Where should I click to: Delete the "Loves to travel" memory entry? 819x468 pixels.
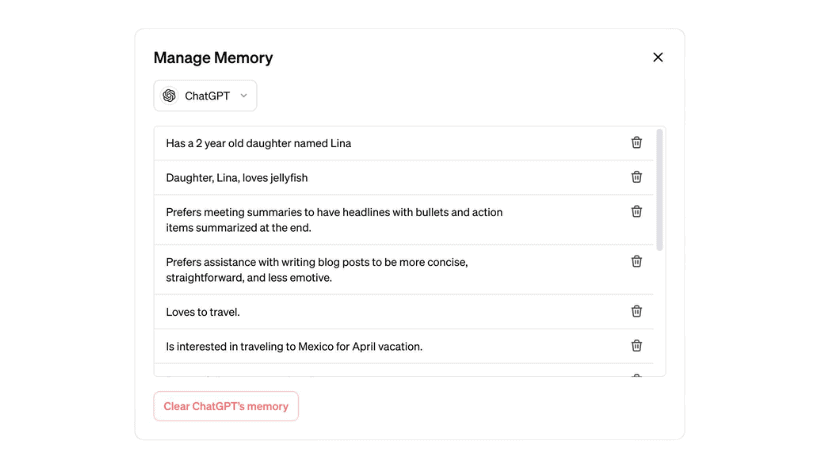click(636, 311)
